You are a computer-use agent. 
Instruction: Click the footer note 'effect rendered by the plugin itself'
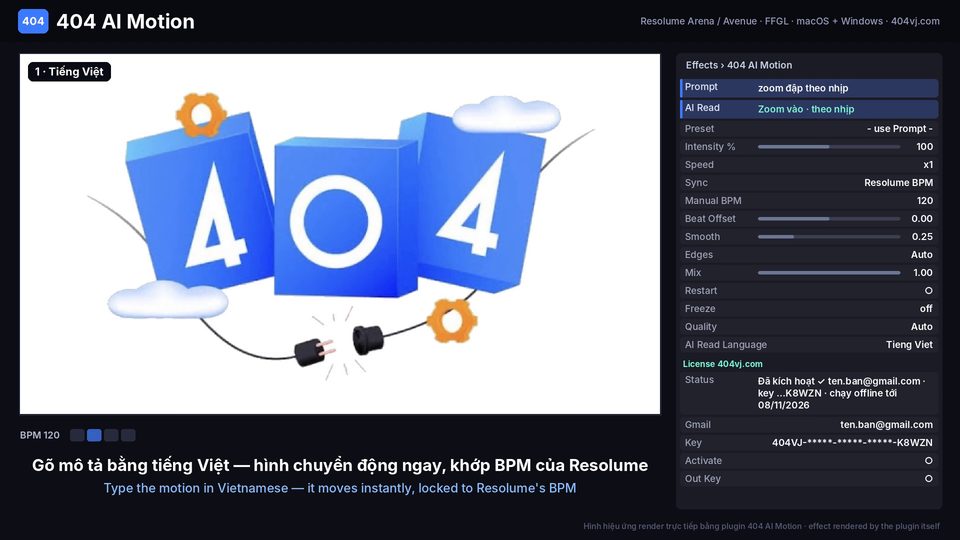874,526
